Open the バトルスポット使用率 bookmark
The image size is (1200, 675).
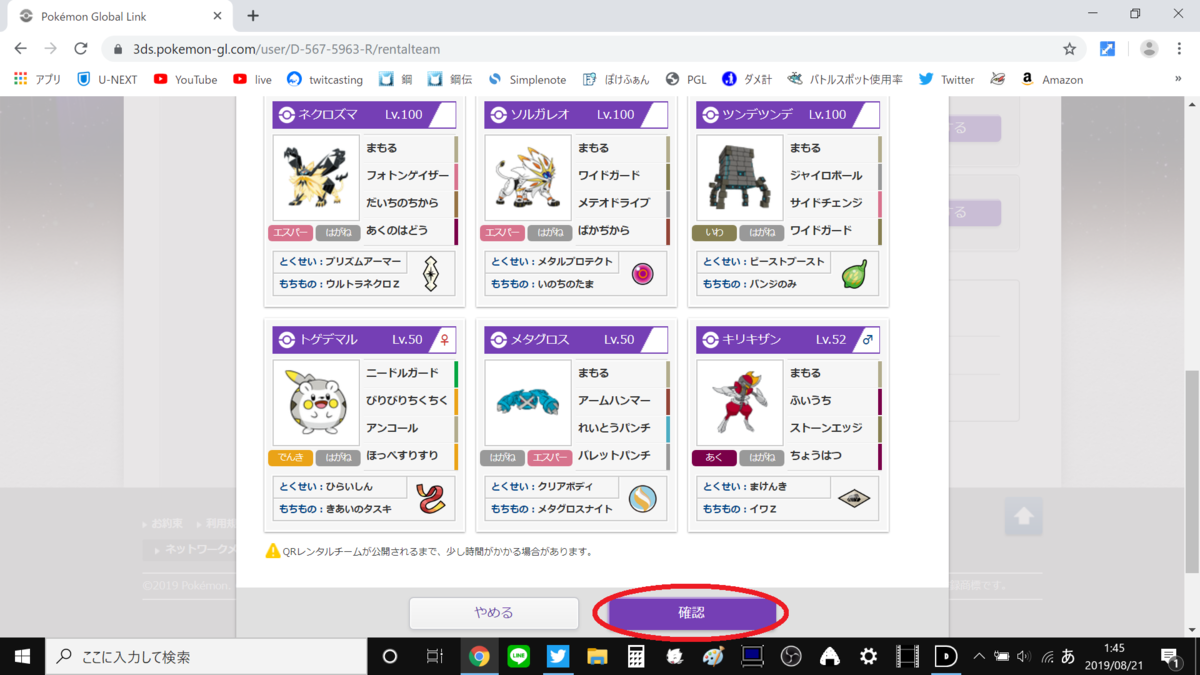(x=844, y=79)
